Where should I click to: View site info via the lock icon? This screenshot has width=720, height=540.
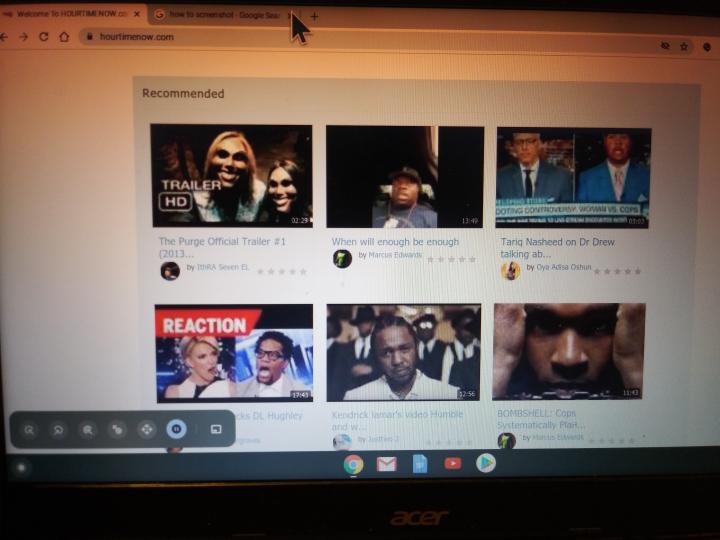pyautogui.click(x=90, y=37)
